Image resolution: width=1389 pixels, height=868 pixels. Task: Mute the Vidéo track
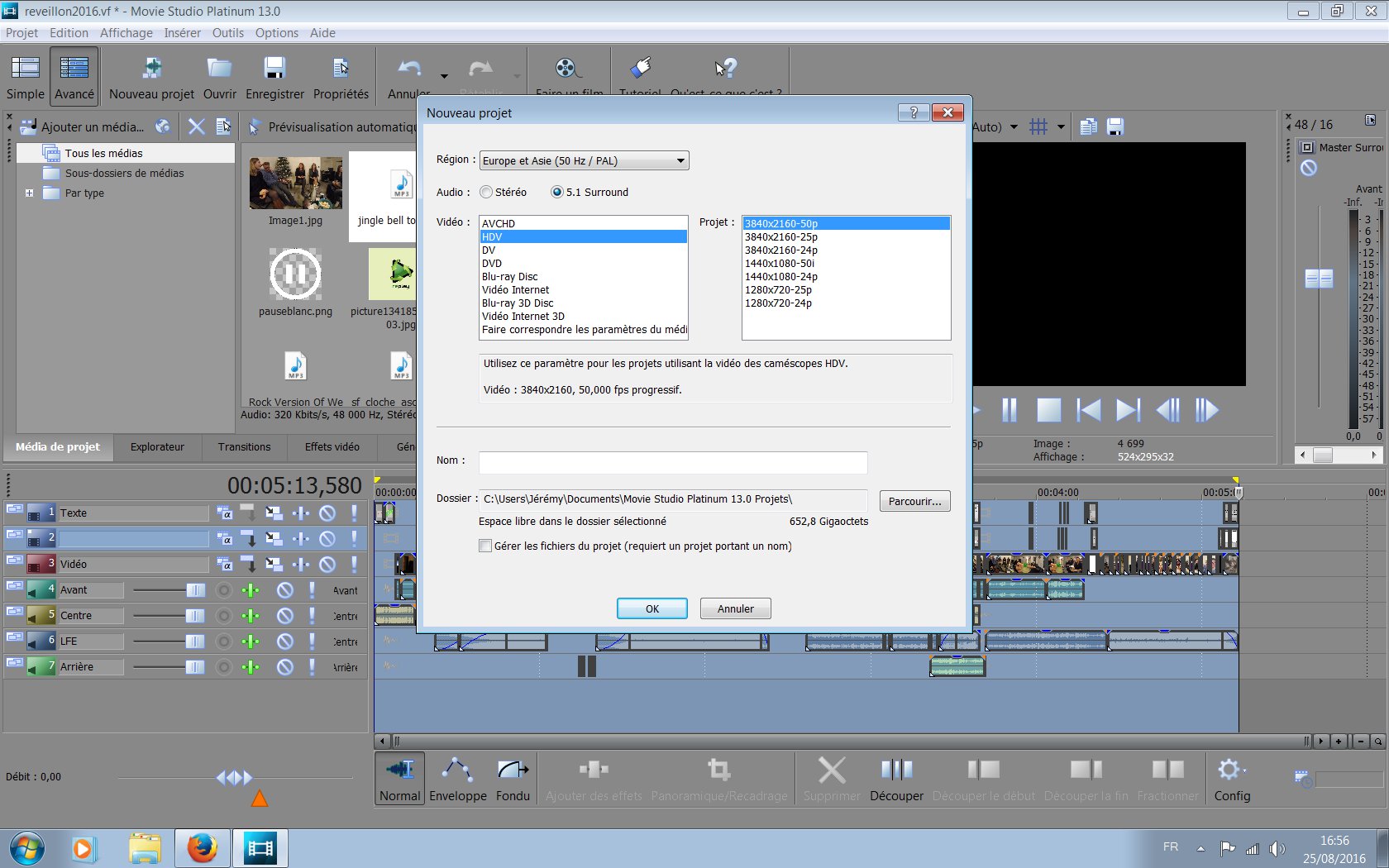(x=327, y=564)
